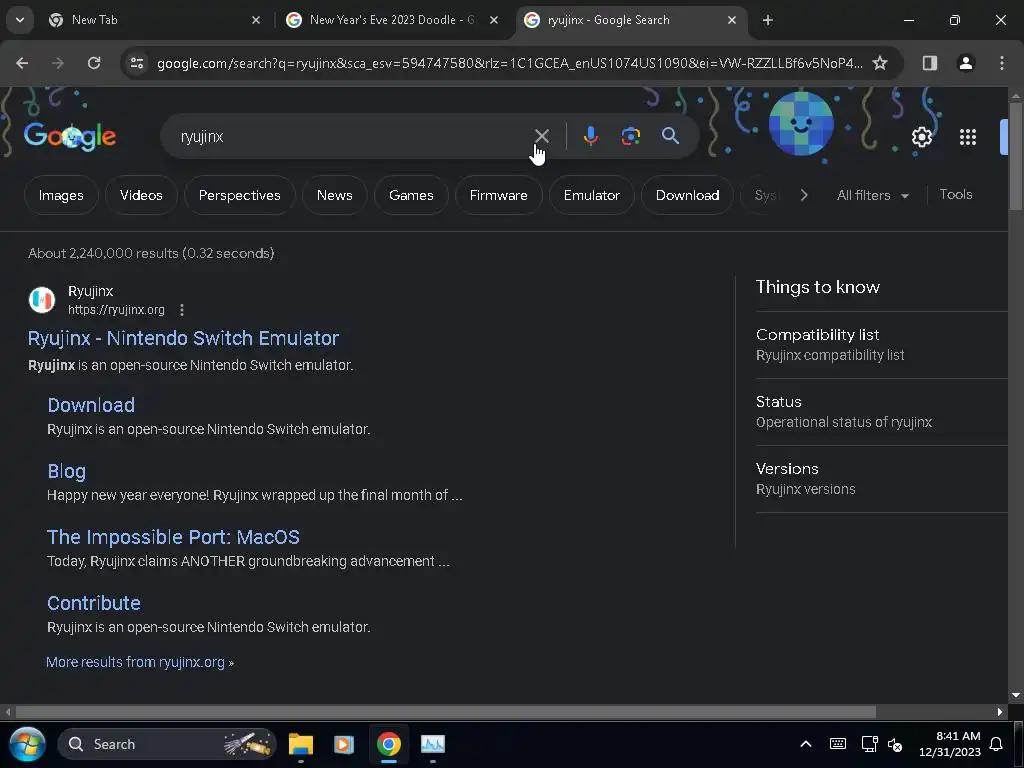Select the Emulator filter chip

(592, 195)
